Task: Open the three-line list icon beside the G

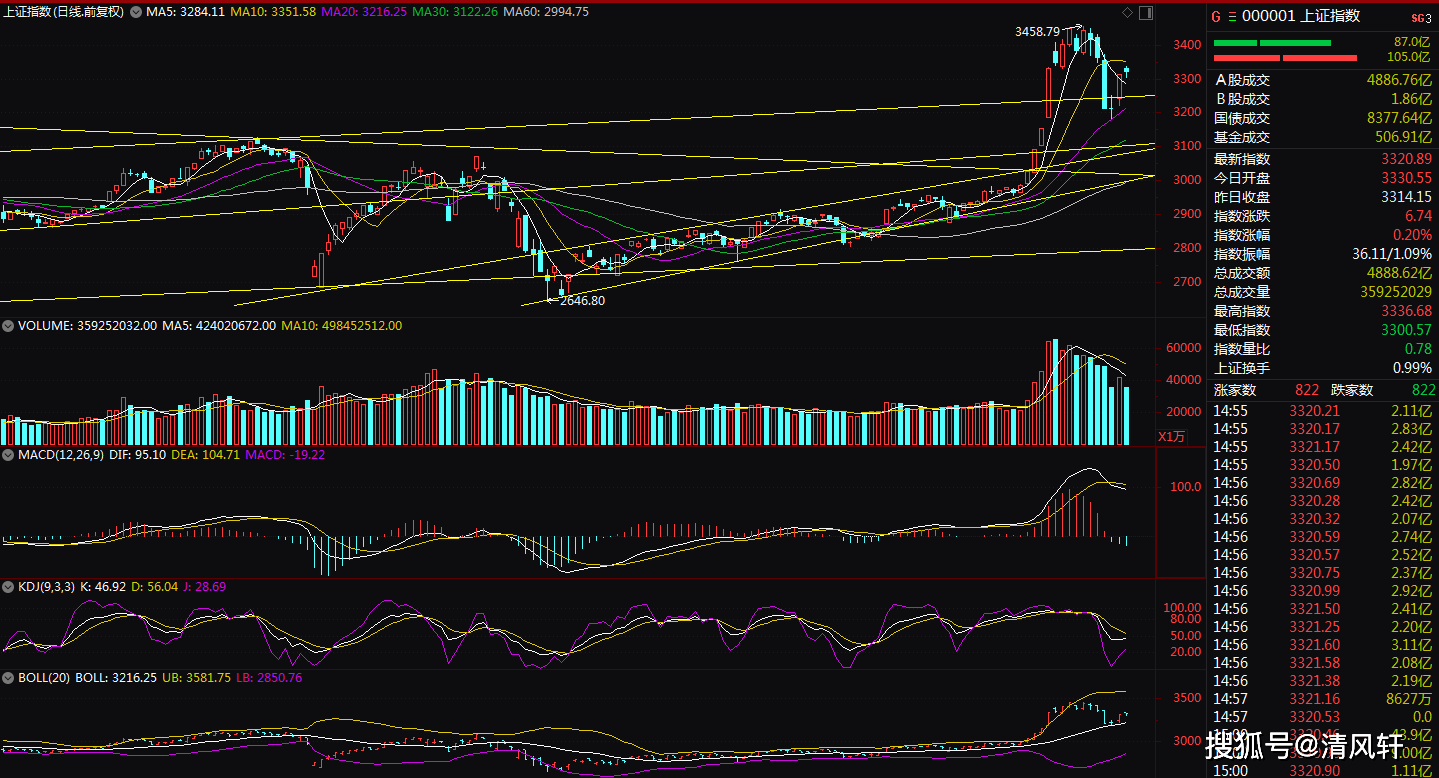Action: (x=1232, y=16)
